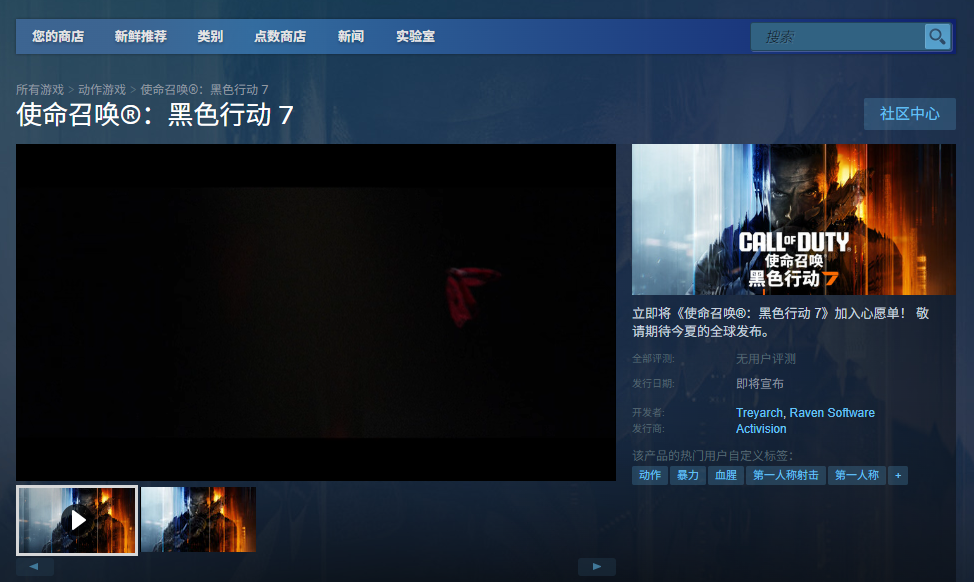The height and width of the screenshot is (582, 974).
Task: Open the 类别 menu
Action: (x=210, y=37)
